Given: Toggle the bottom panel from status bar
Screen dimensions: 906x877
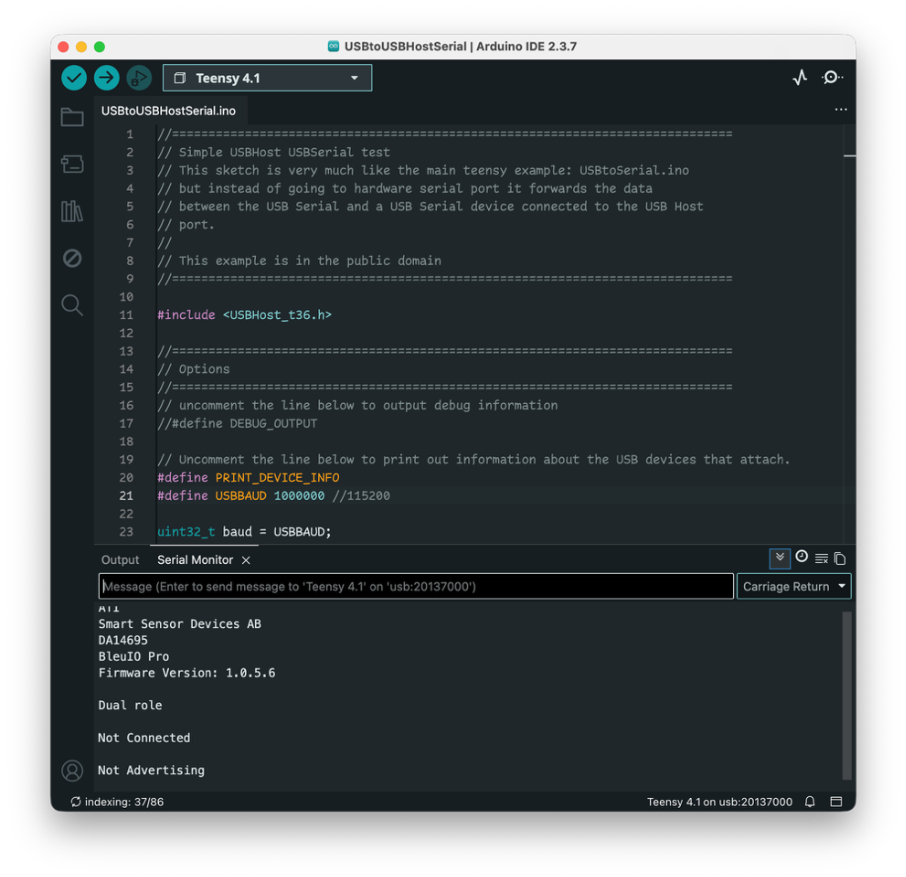Looking at the screenshot, I should pos(836,802).
